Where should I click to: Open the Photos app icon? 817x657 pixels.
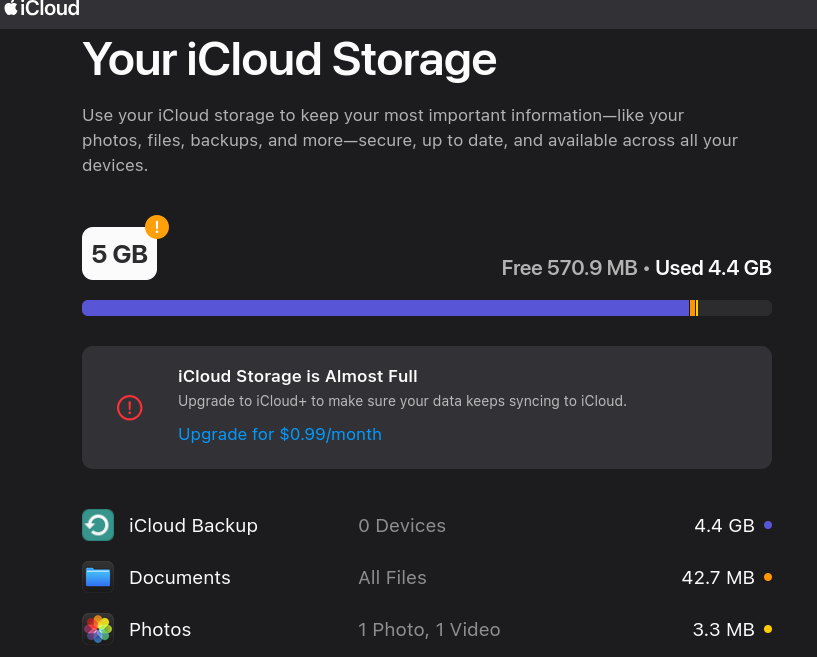pos(98,629)
